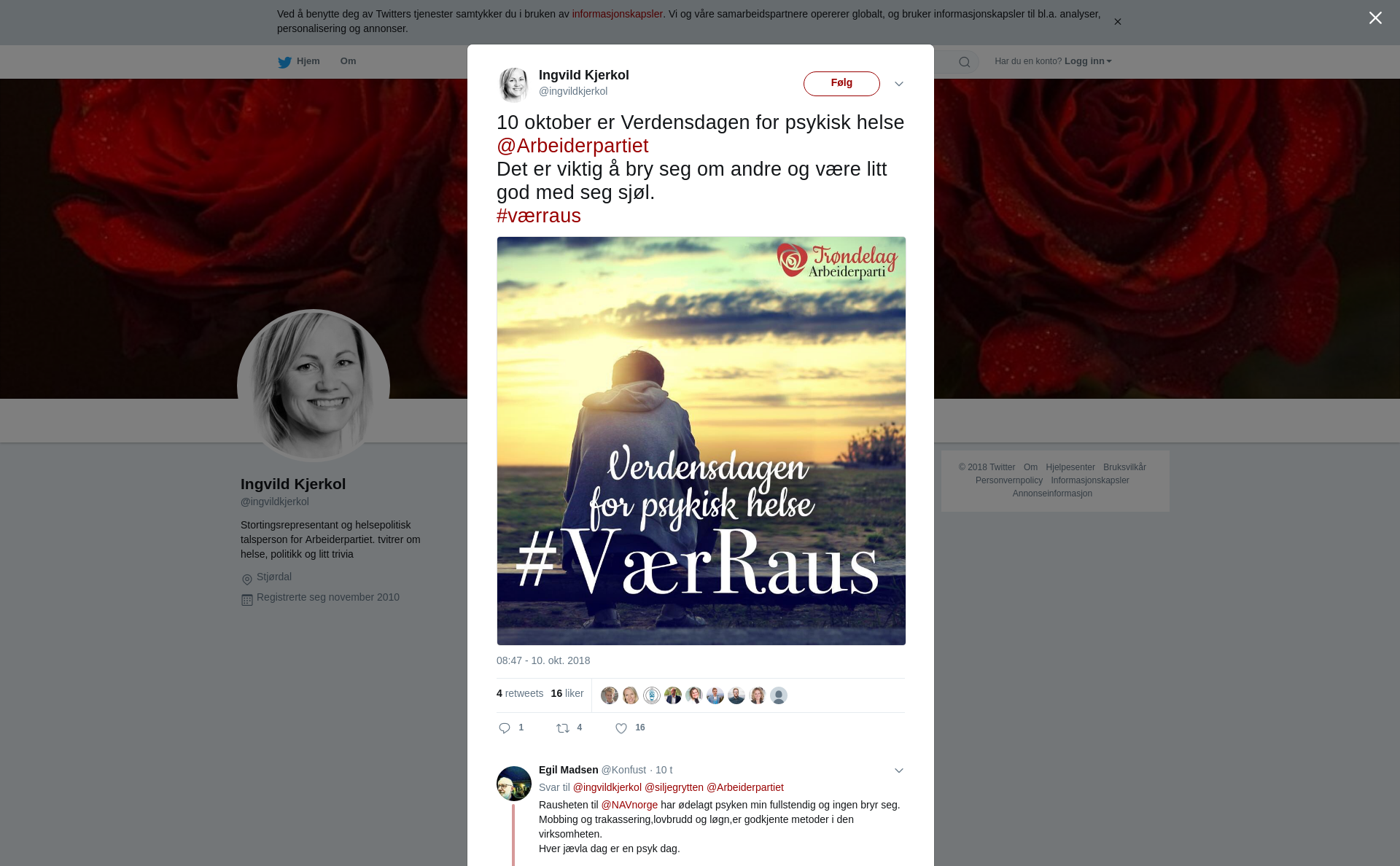Viewport: 1400px width, 866px height.
Task: View the 16 liker list
Action: pyautogui.click(x=567, y=693)
